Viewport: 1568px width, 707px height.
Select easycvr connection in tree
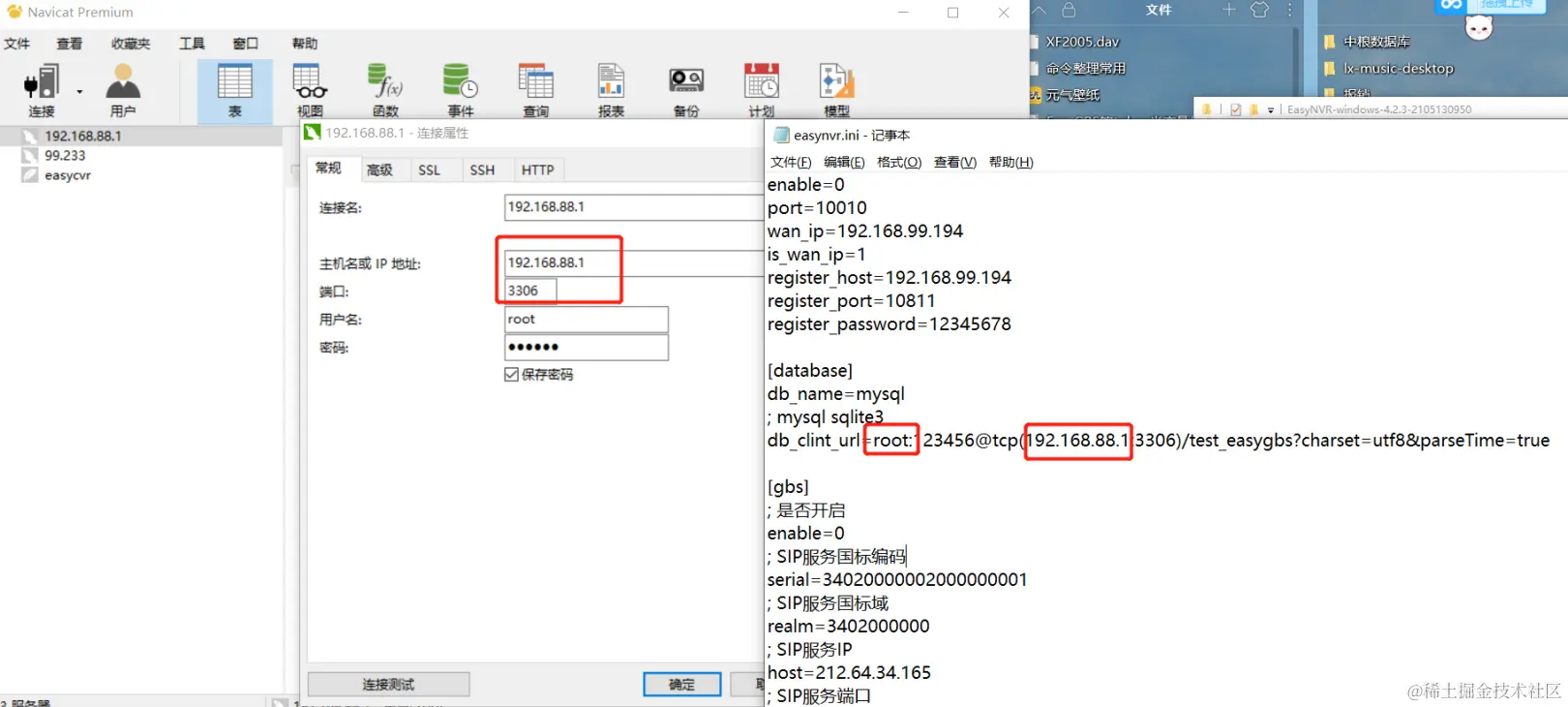point(68,175)
